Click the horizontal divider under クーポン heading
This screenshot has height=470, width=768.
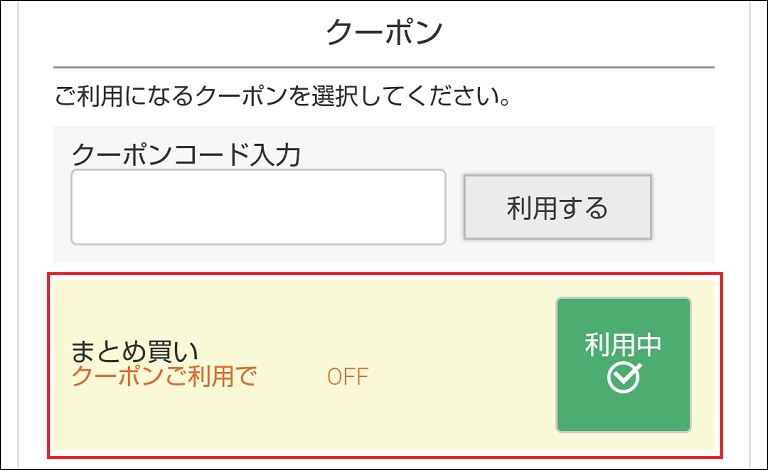click(x=384, y=67)
